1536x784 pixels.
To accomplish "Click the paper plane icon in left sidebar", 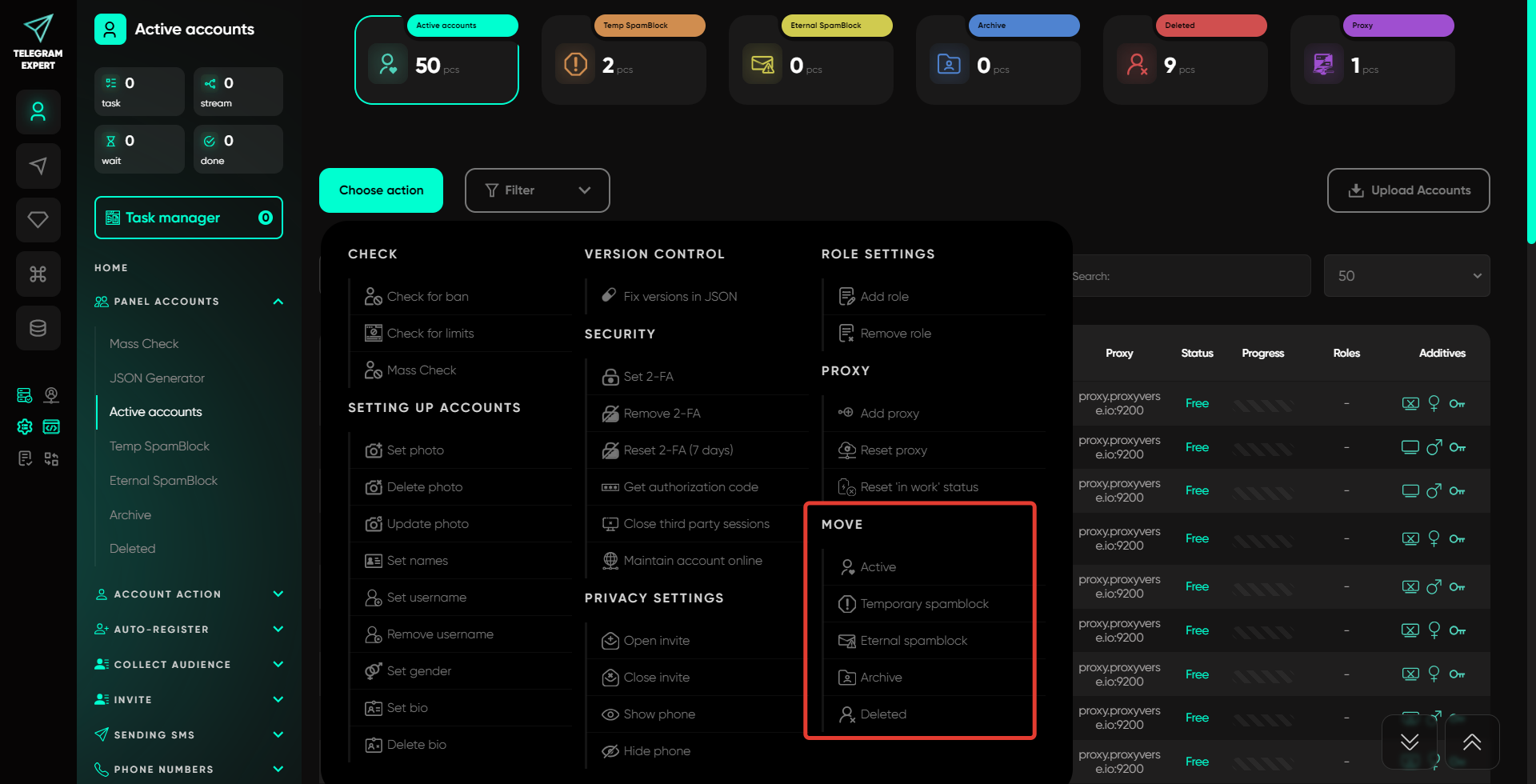I will point(38,166).
